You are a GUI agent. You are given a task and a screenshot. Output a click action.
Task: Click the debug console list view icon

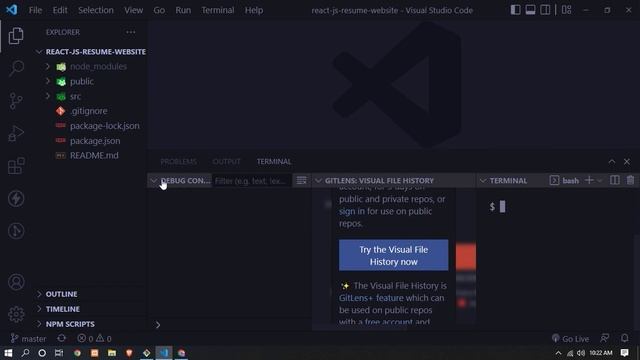coord(301,180)
